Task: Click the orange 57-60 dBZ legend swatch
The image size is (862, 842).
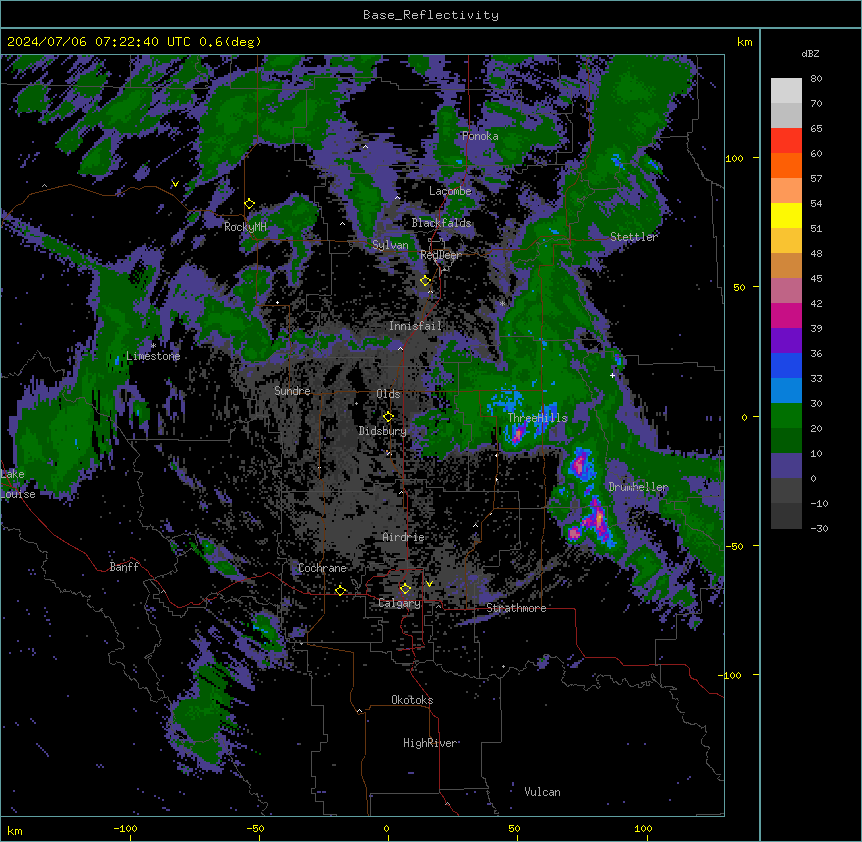Action: click(786, 165)
